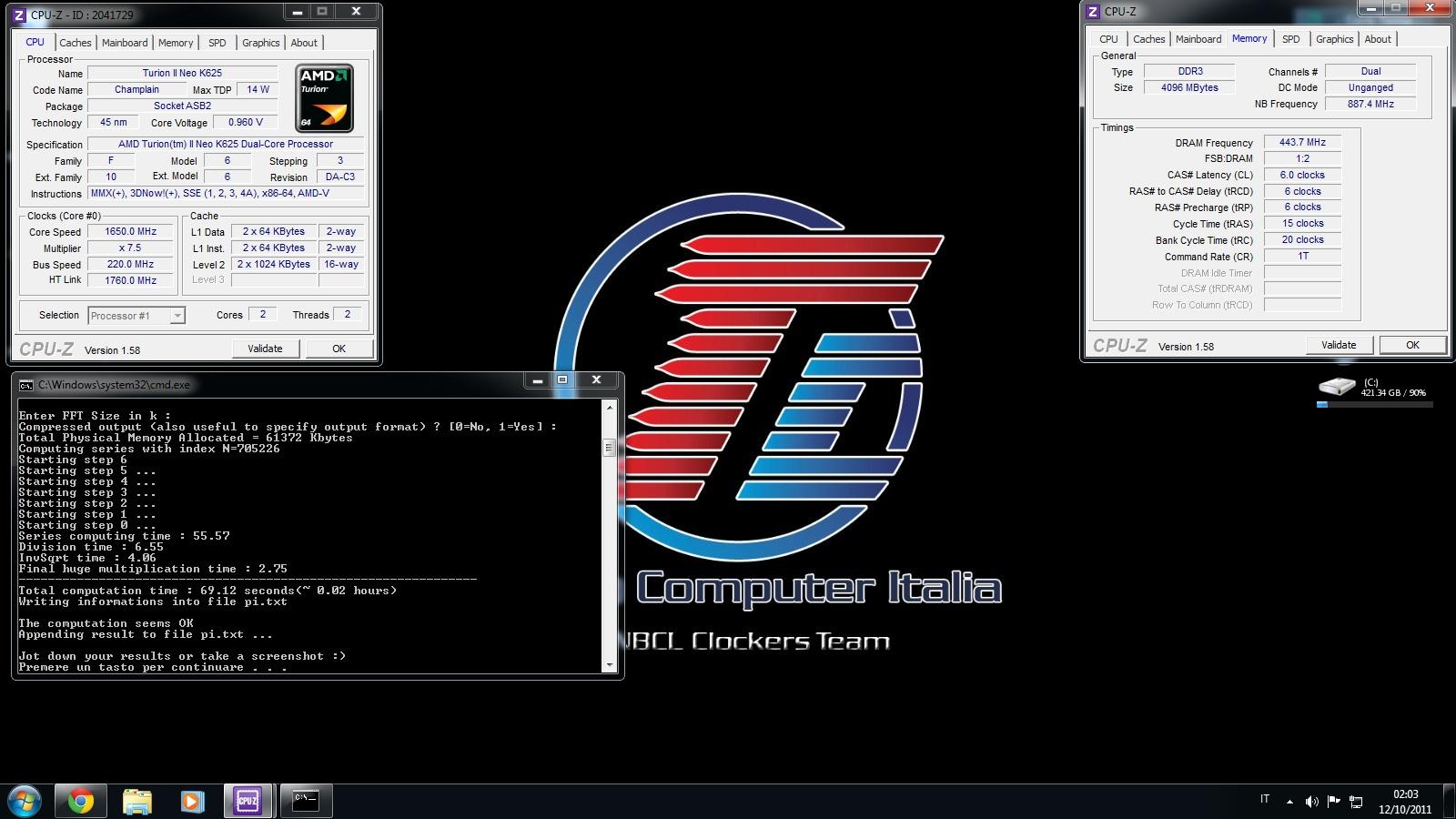The image size is (1456, 819).
Task: Switch to Mainboard tab in right CPU-Z window
Action: [x=1198, y=39]
